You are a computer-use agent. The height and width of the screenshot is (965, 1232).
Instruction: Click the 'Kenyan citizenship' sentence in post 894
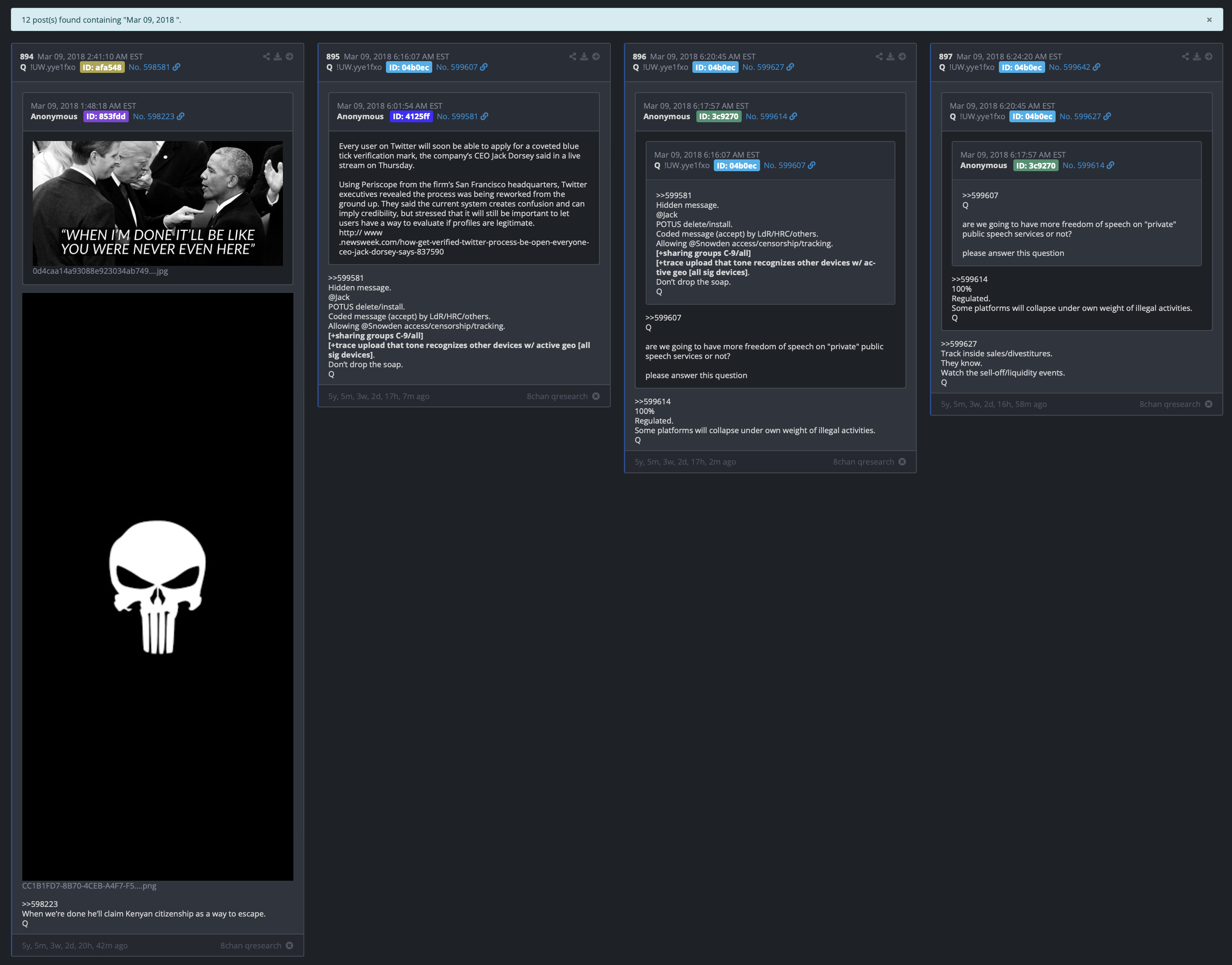coord(144,913)
